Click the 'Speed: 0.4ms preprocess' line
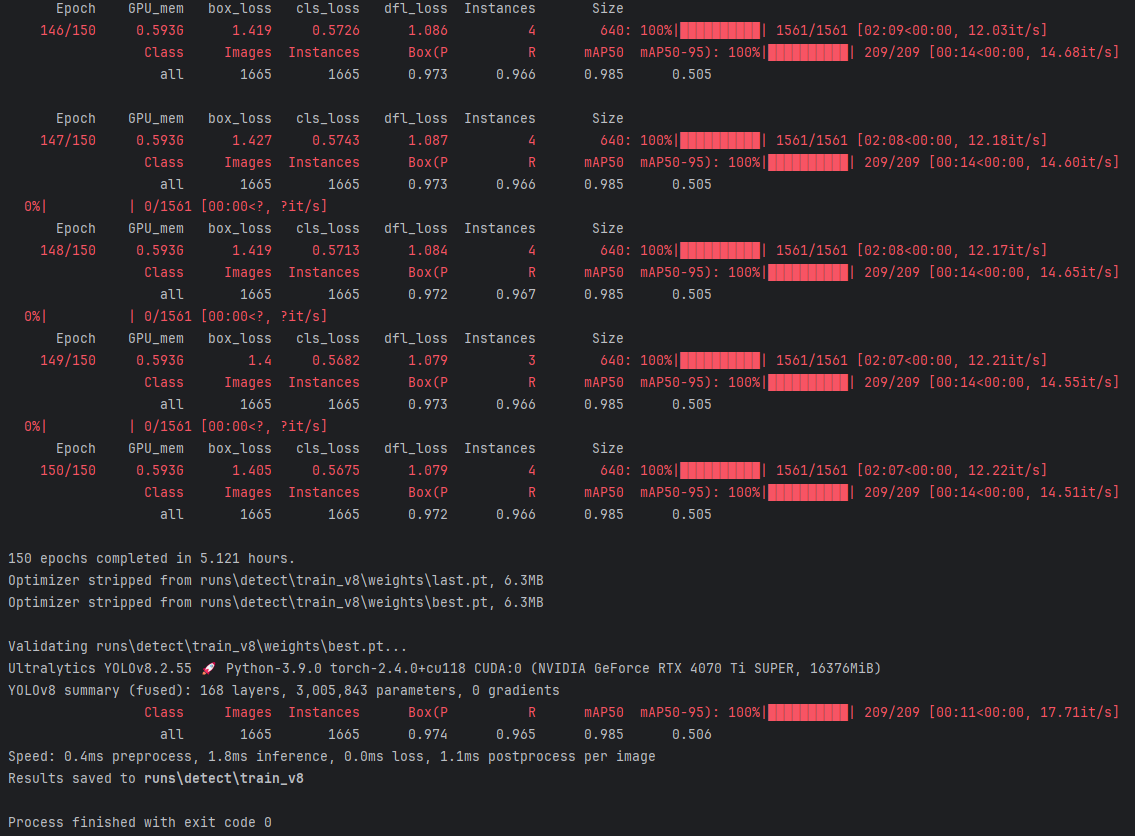 click(332, 756)
